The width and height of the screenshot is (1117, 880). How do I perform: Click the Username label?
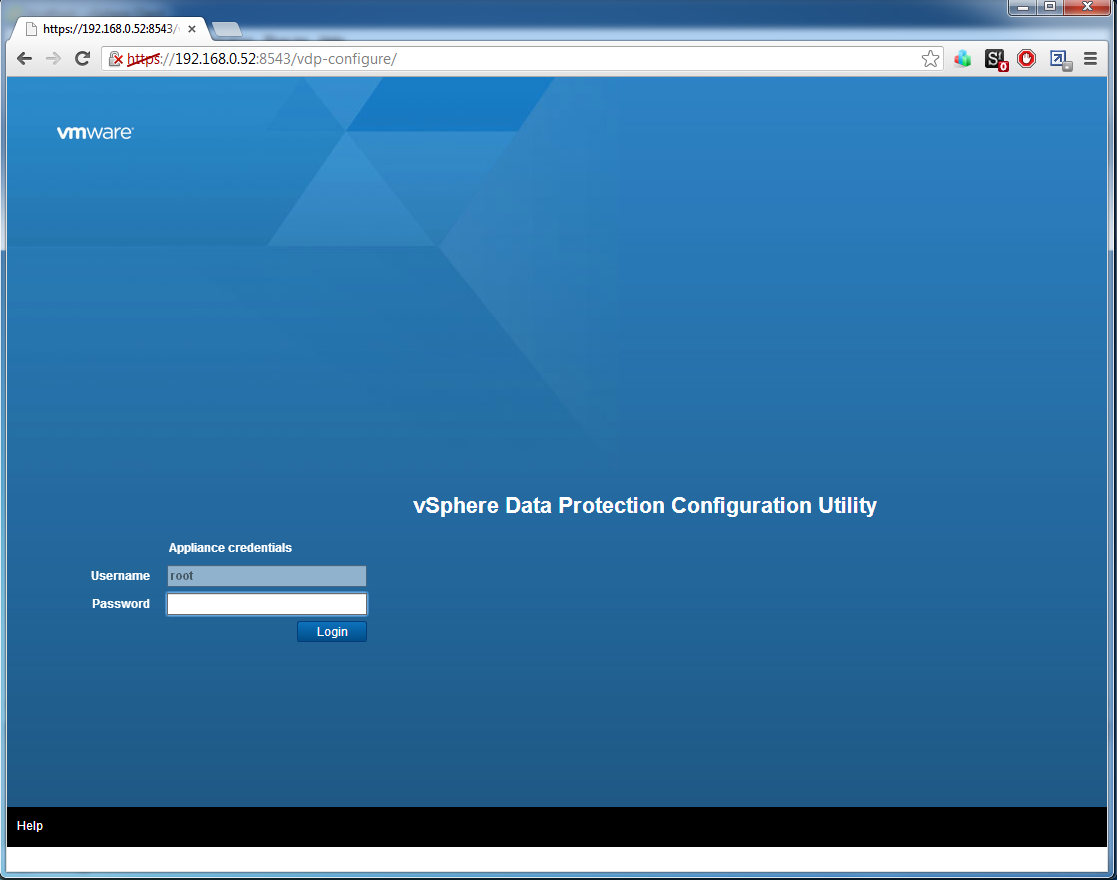(120, 576)
